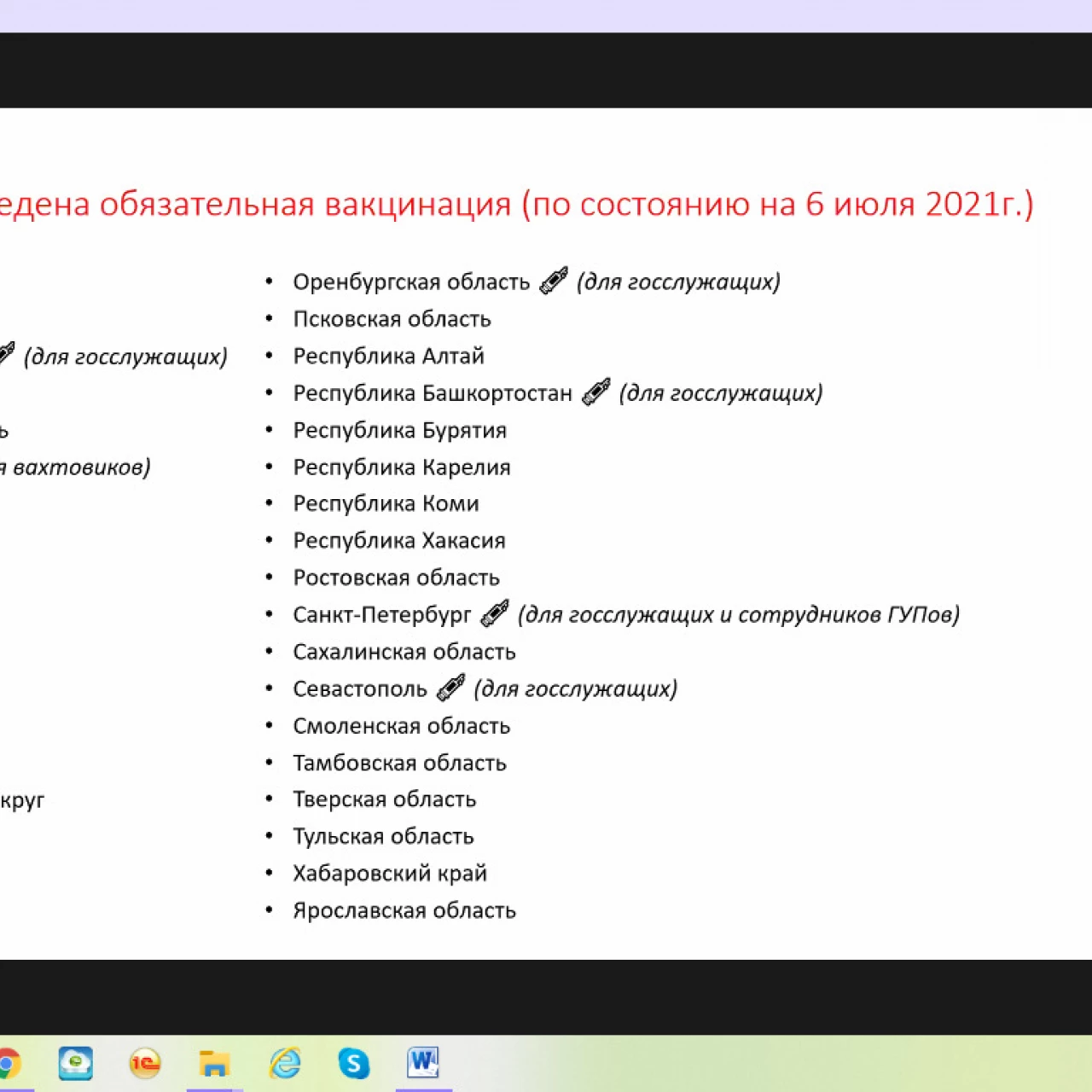Screen dimensions: 1092x1092
Task: Click the вахтовиков) note in left column
Action: coord(75,468)
